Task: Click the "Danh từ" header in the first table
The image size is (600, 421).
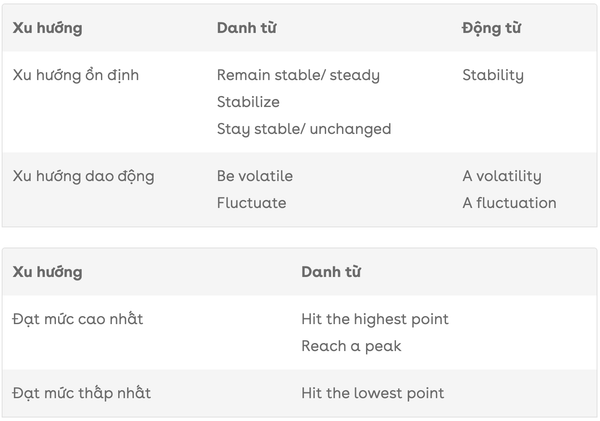Action: [246, 28]
